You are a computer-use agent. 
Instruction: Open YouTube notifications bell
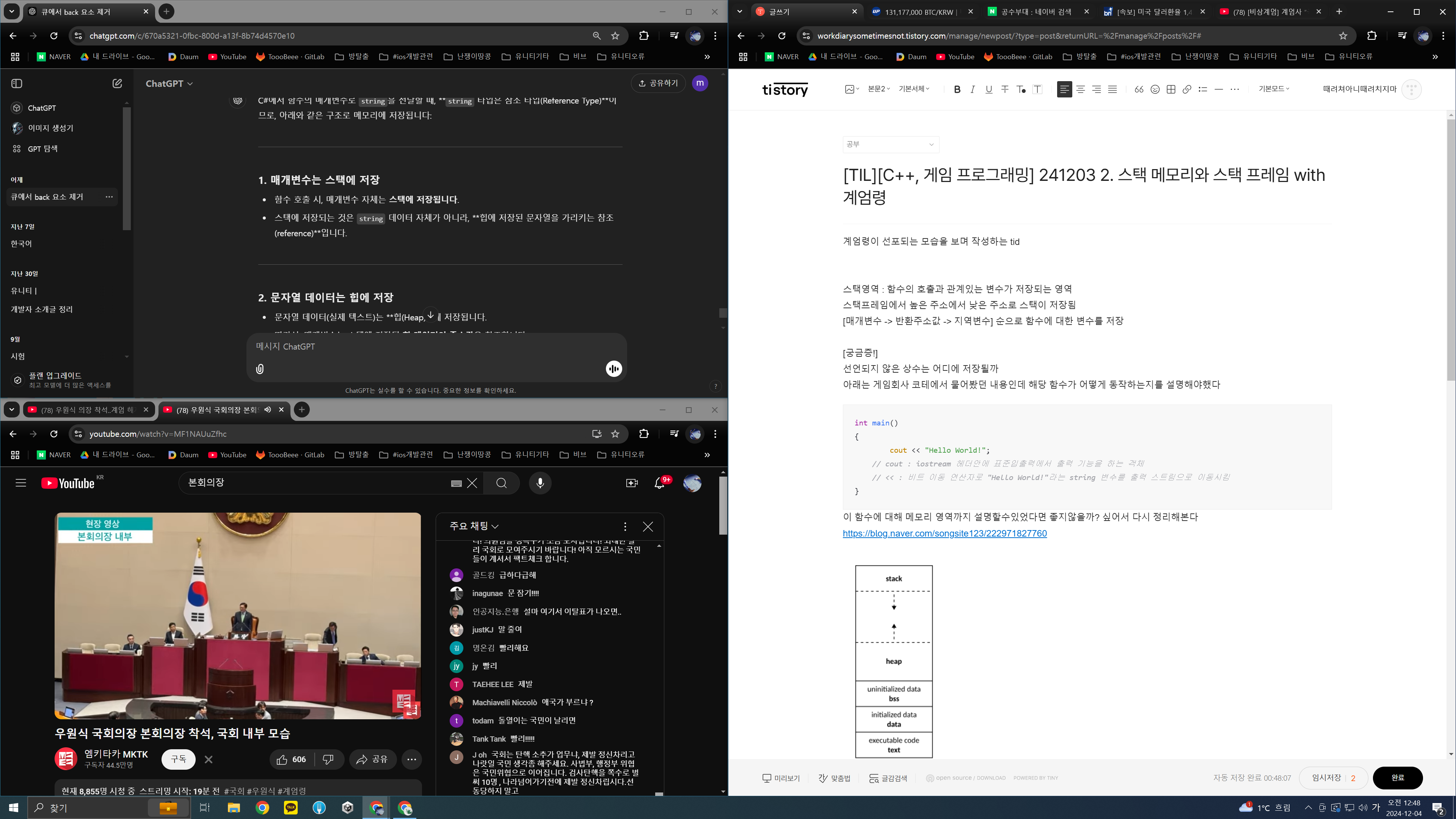click(x=659, y=483)
